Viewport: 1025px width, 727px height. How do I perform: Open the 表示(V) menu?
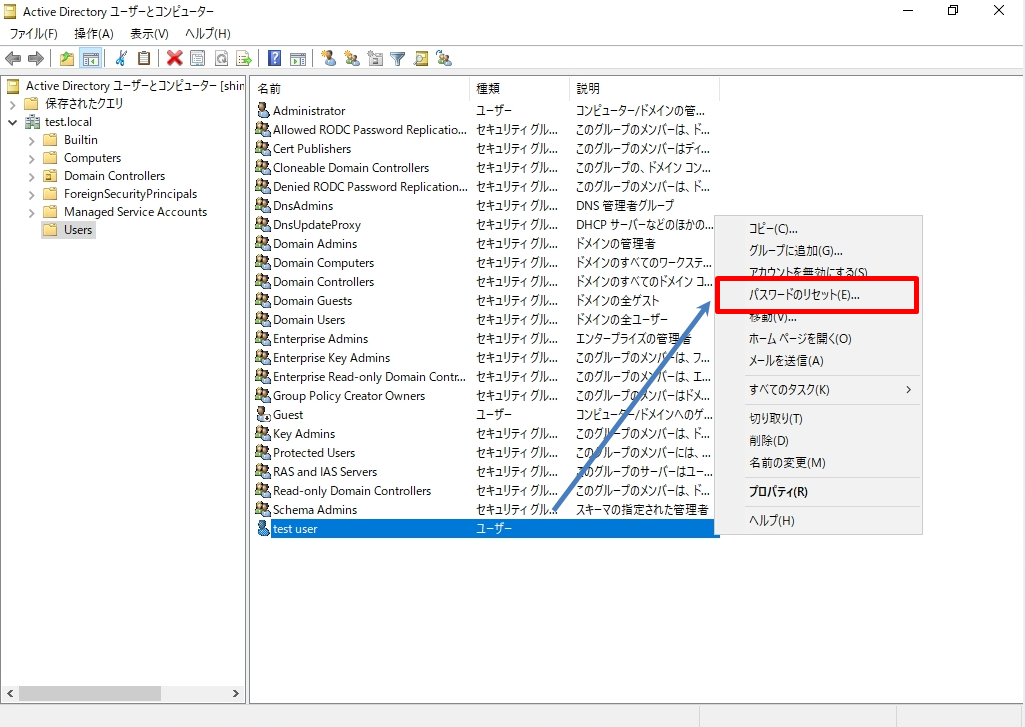pyautogui.click(x=149, y=34)
